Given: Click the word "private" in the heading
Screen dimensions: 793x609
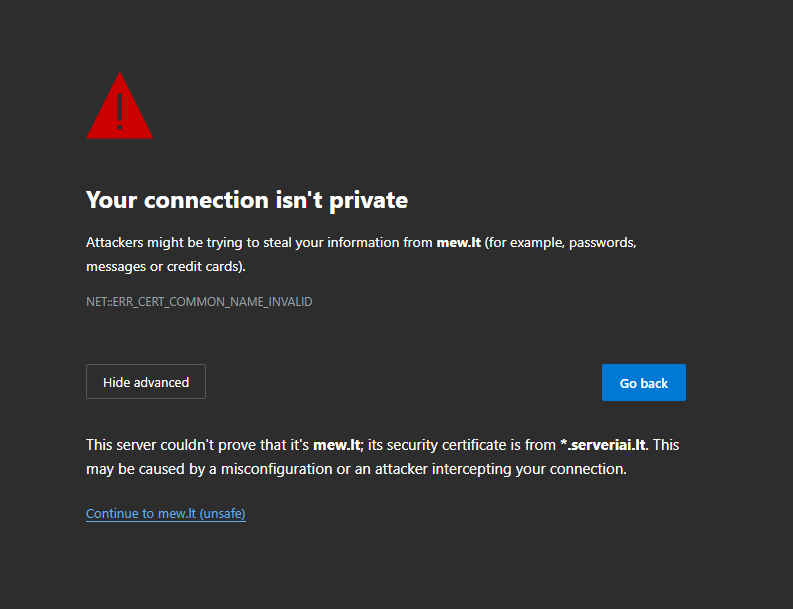Looking at the screenshot, I should [369, 201].
